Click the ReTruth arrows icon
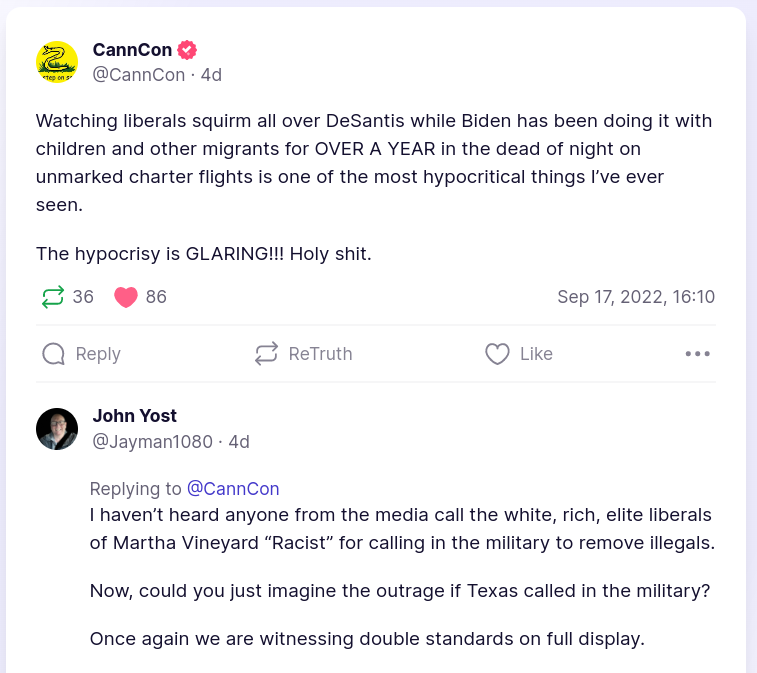 pyautogui.click(x=266, y=354)
